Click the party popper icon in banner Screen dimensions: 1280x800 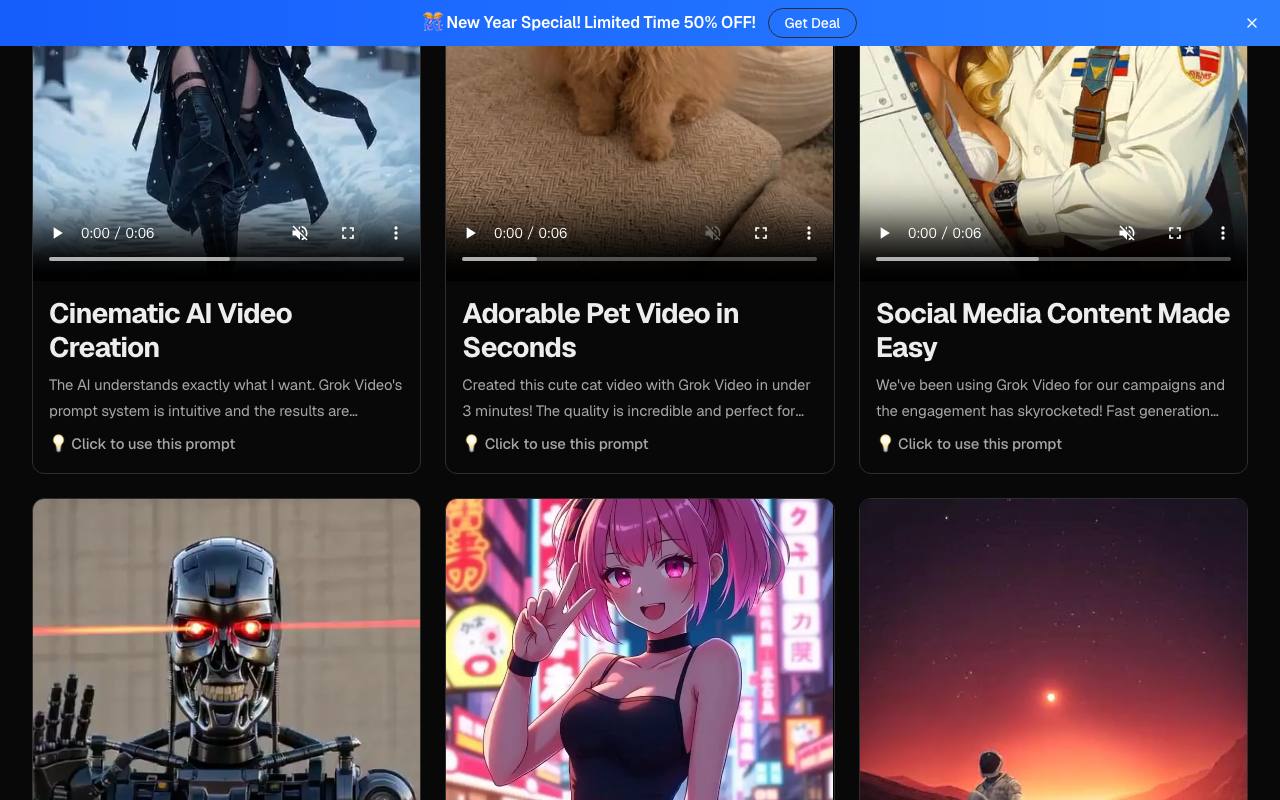[x=433, y=22]
